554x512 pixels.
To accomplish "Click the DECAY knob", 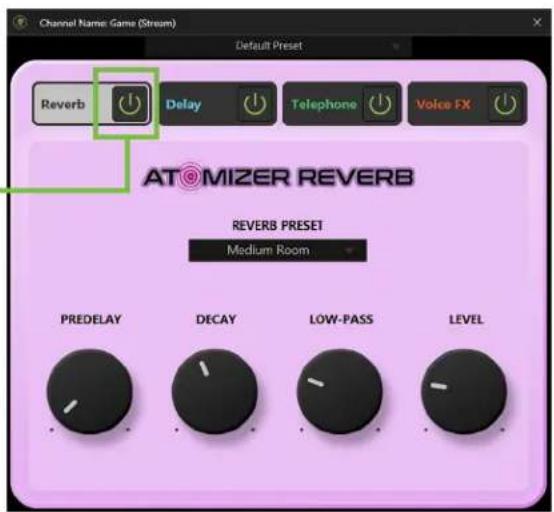I will 214,391.
